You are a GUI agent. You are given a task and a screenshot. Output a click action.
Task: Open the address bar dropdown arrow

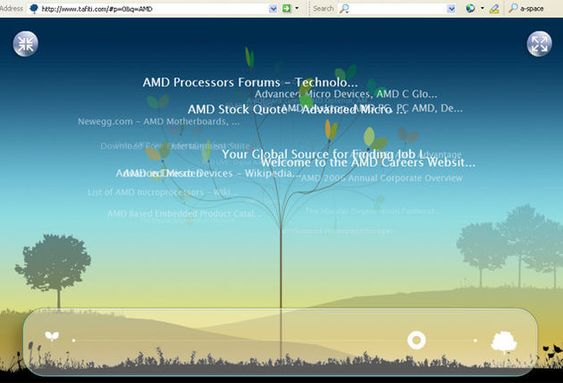pyautogui.click(x=273, y=8)
